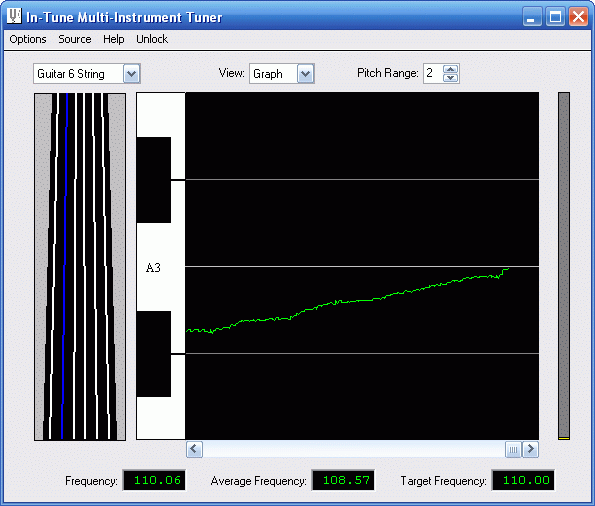Image resolution: width=595 pixels, height=506 pixels.
Task: Click the Pitch Range value field
Action: tap(433, 73)
